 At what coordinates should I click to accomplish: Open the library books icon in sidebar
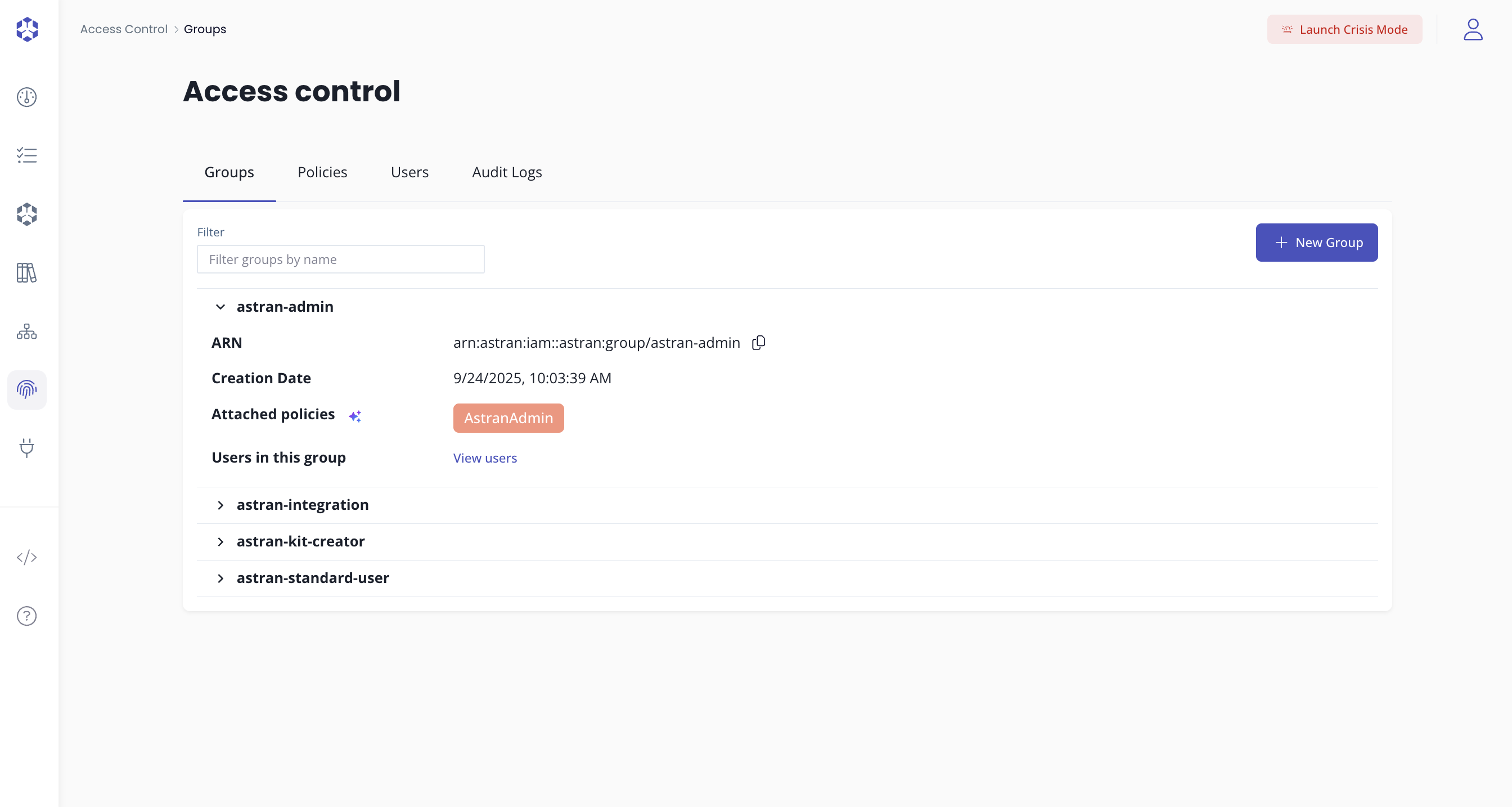click(27, 272)
